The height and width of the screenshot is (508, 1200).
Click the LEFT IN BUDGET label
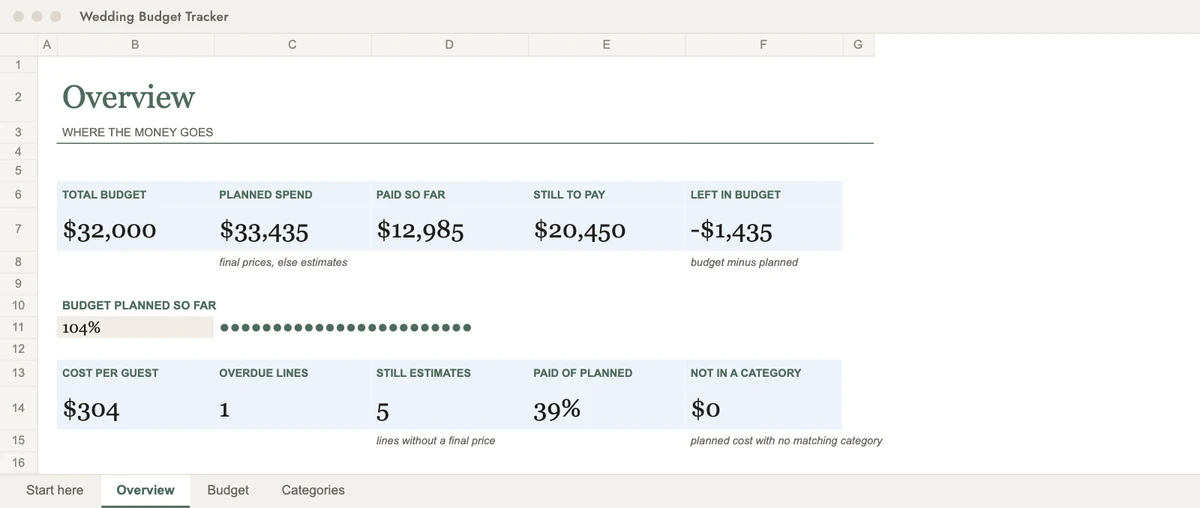[735, 194]
